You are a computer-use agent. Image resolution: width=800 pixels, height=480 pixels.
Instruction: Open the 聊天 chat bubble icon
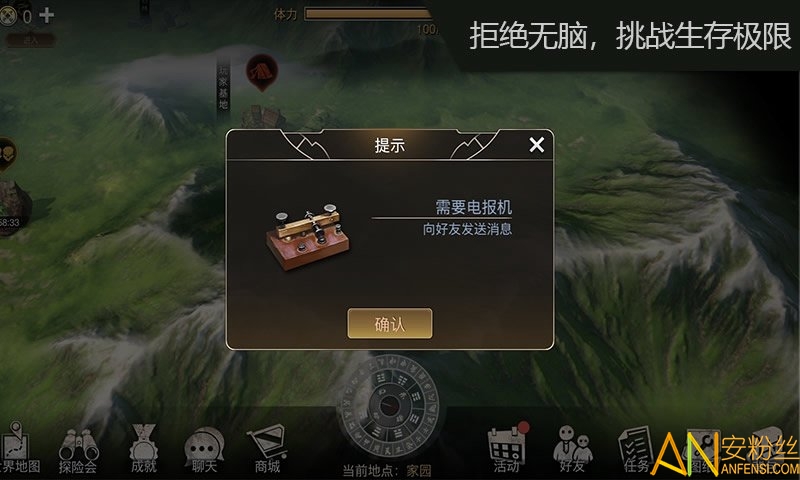click(204, 450)
